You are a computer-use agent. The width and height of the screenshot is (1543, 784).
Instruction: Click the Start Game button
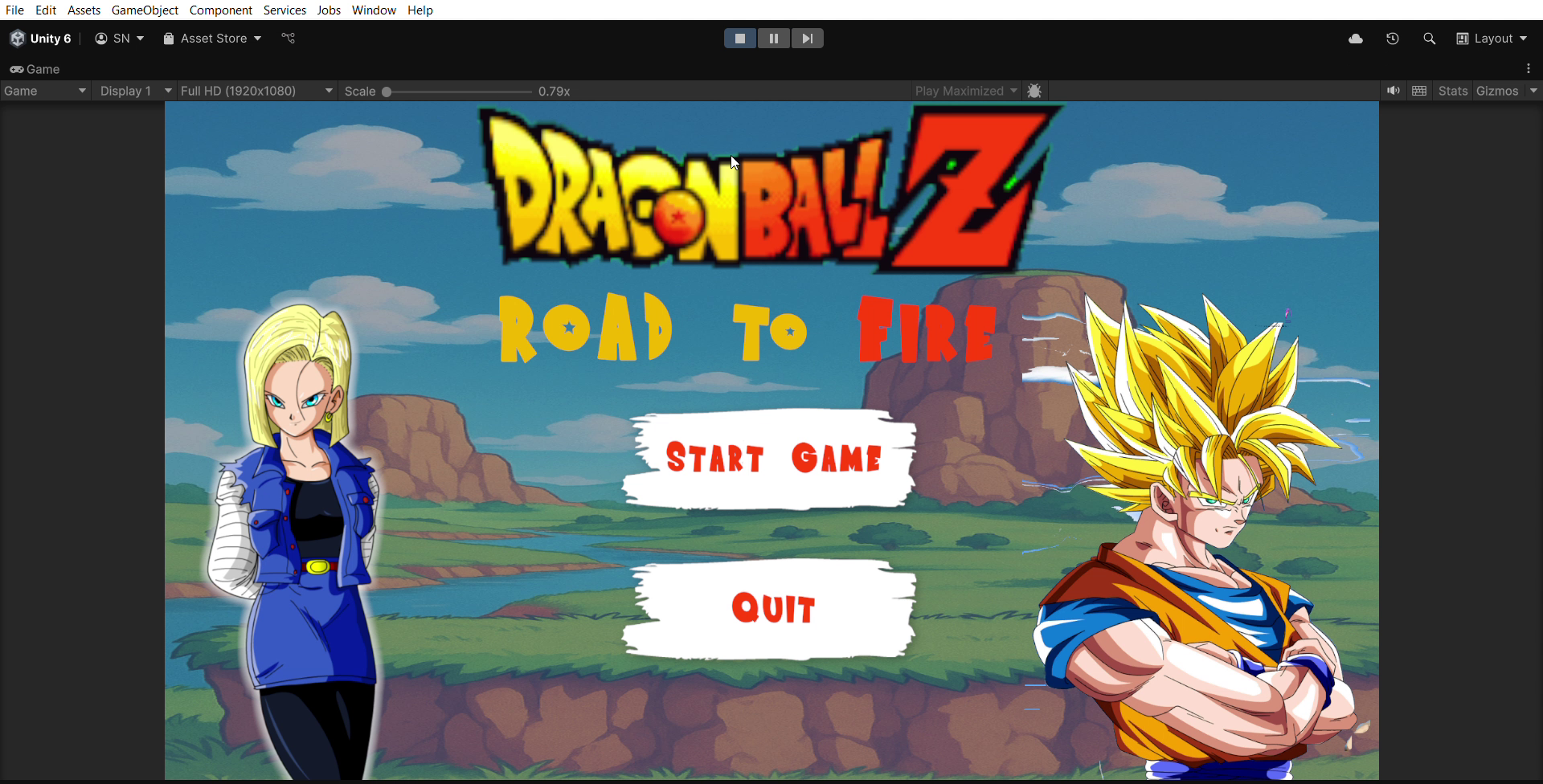771,459
